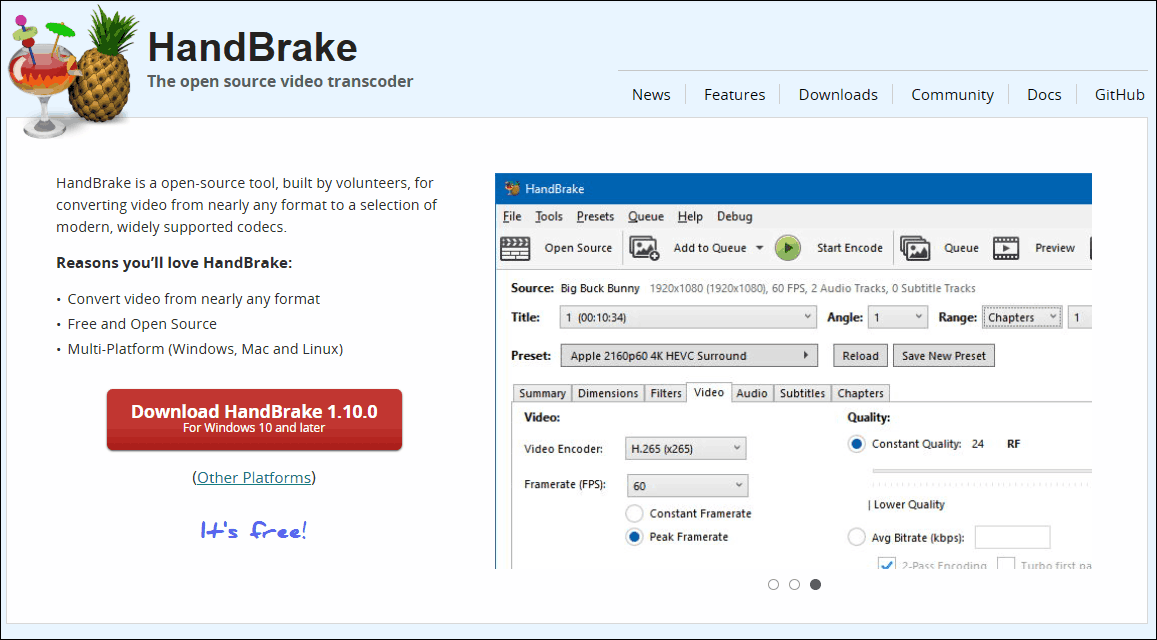Switch to the Audio tab
This screenshot has height=640, width=1157.
coord(752,393)
